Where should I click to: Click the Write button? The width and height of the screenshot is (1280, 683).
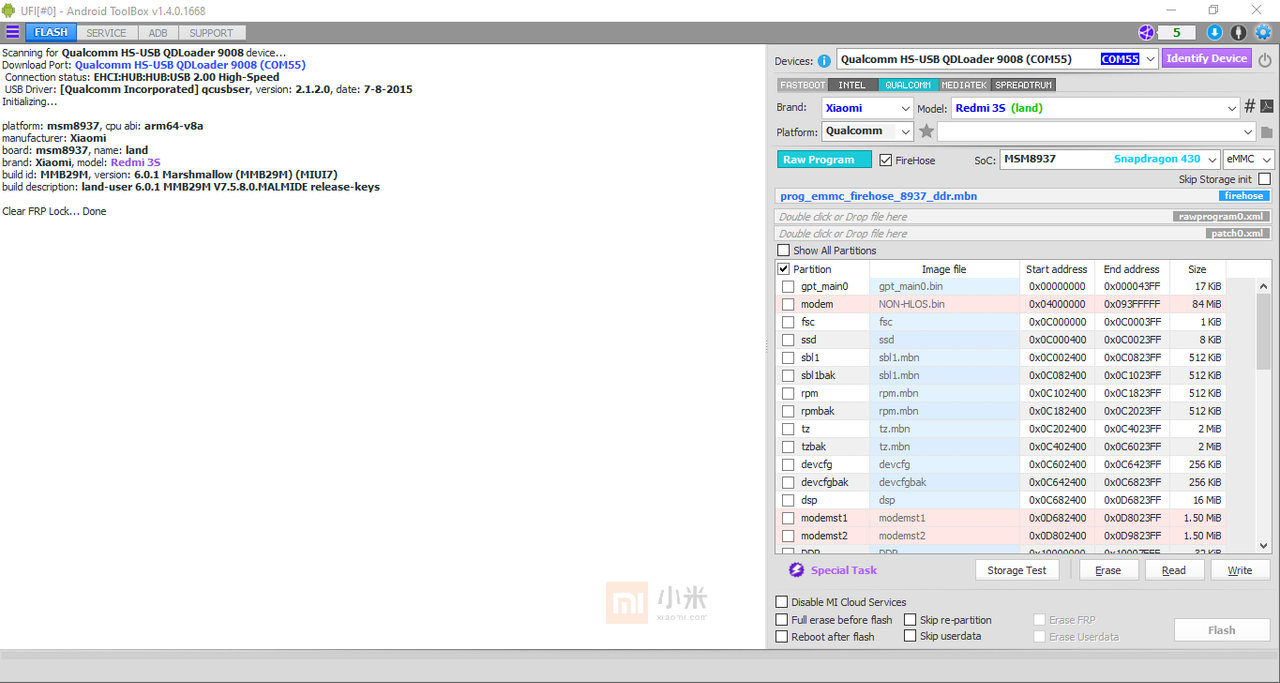coord(1240,570)
